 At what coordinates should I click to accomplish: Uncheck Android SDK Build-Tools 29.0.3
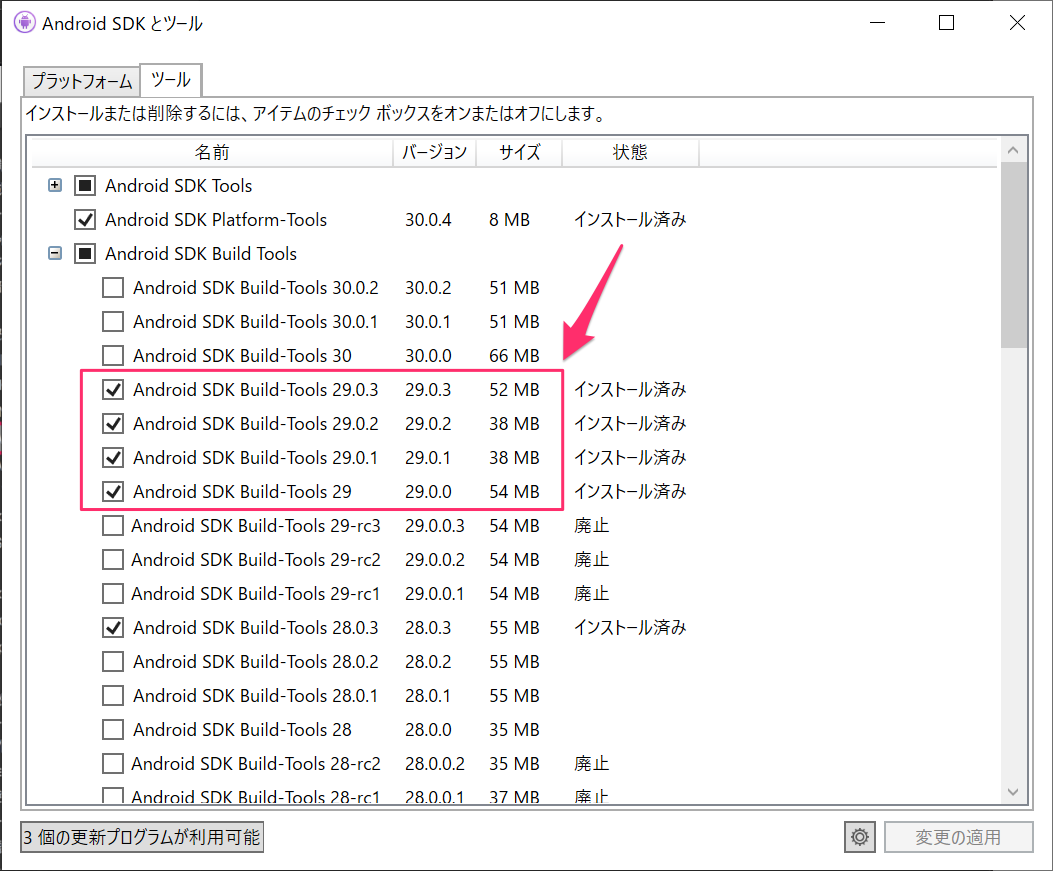tap(113, 389)
